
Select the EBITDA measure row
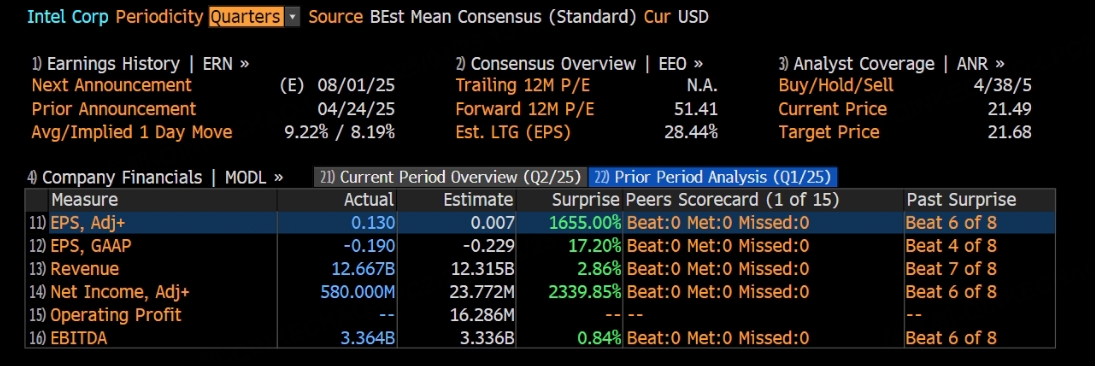pyautogui.click(x=540, y=338)
